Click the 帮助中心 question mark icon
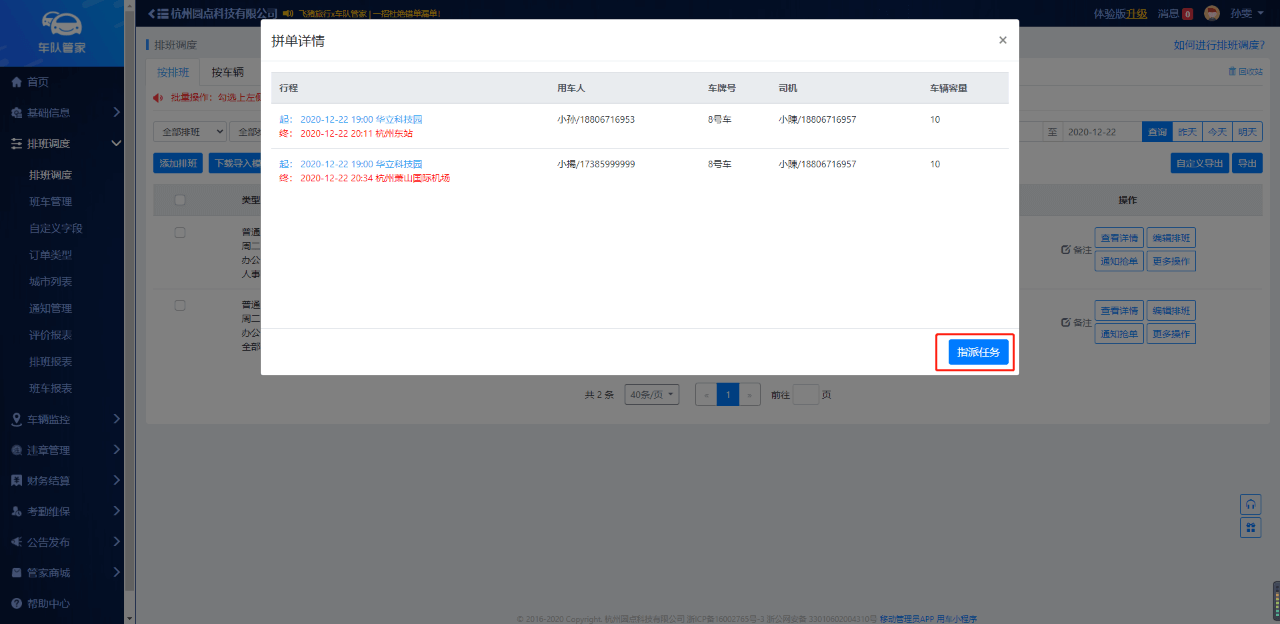Screen dimensions: 1280x624 [16, 604]
